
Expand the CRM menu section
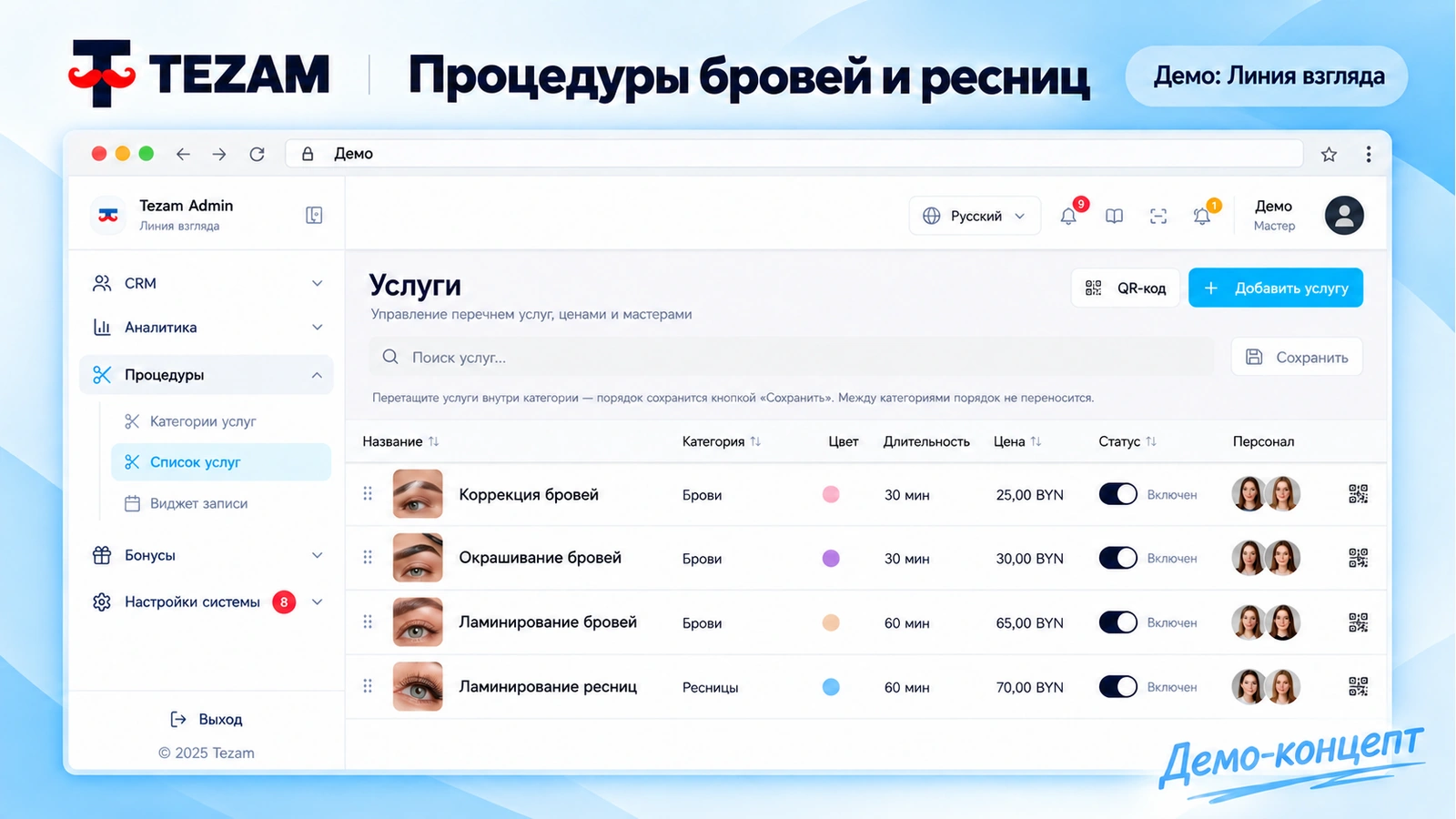[x=207, y=283]
